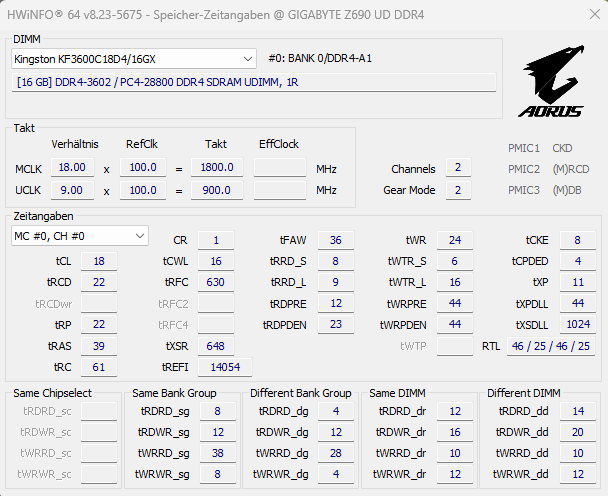Image resolution: width=608 pixels, height=496 pixels.
Task: Click the empty tRDRD_sc field
Action: (x=99, y=411)
